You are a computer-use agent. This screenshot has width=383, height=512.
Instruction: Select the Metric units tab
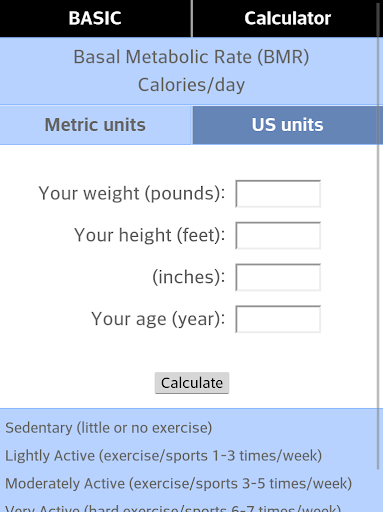click(95, 125)
